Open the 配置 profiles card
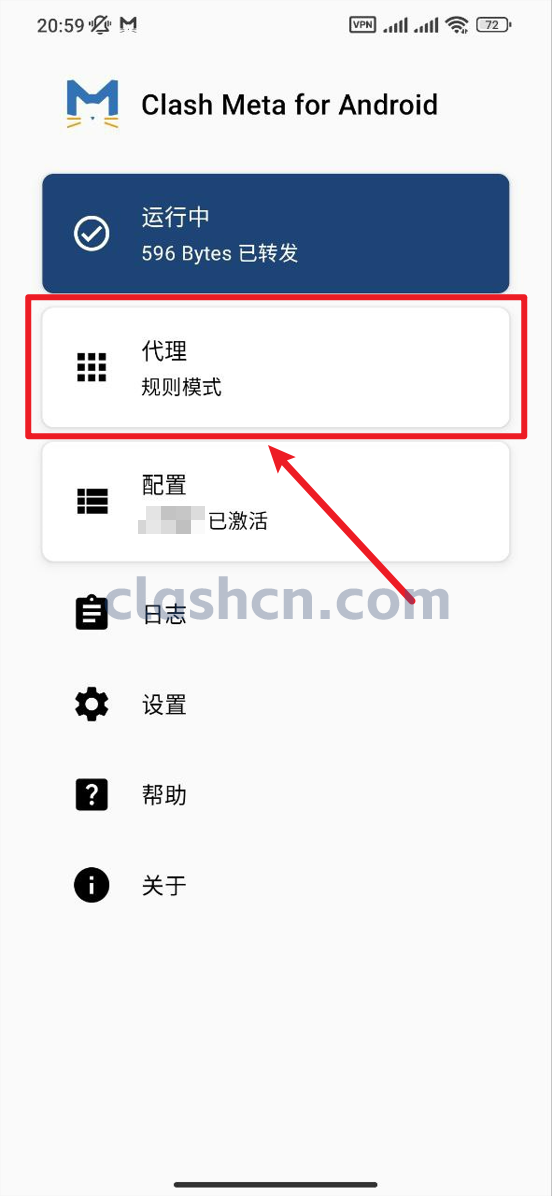The height and width of the screenshot is (1196, 552). 275,502
